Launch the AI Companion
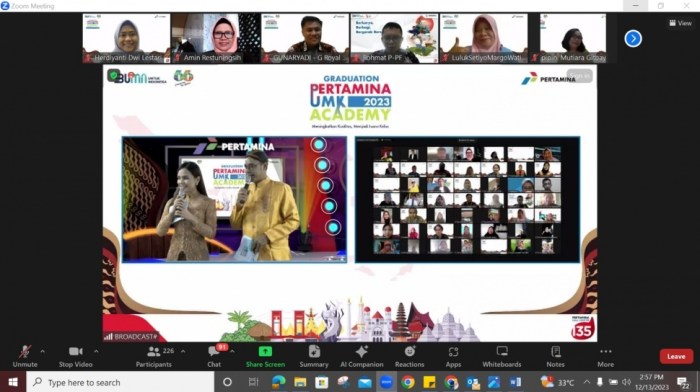700x392 pixels. (x=362, y=357)
